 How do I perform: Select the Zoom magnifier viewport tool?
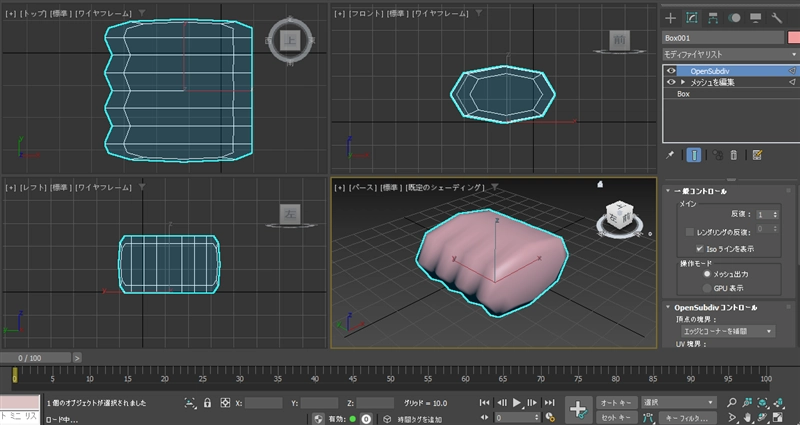[732, 403]
